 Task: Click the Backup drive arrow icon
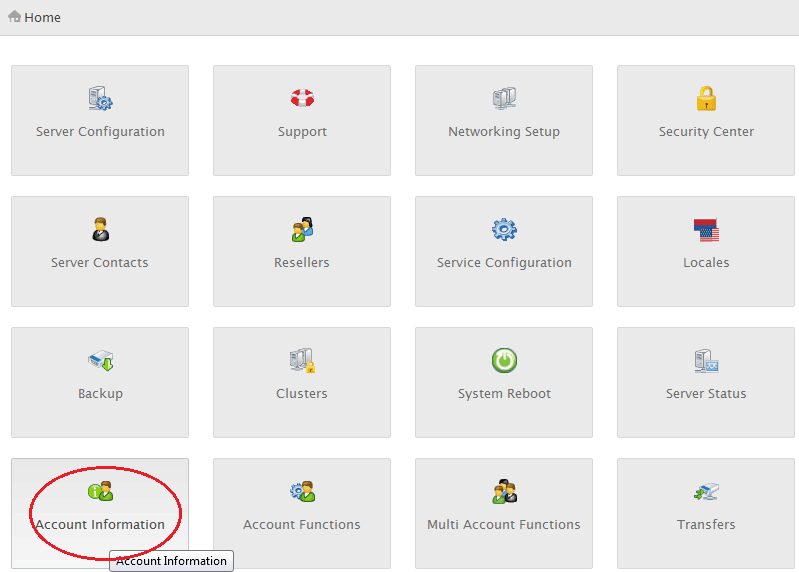(x=100, y=360)
